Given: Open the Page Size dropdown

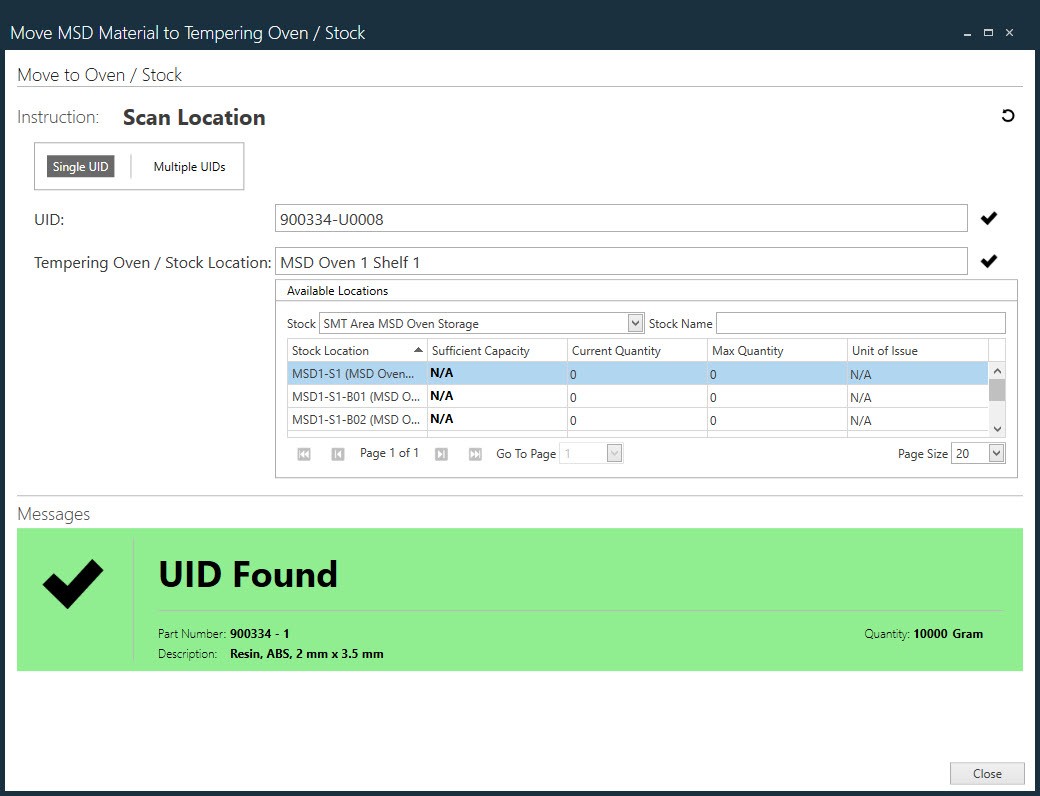Looking at the screenshot, I should point(996,453).
